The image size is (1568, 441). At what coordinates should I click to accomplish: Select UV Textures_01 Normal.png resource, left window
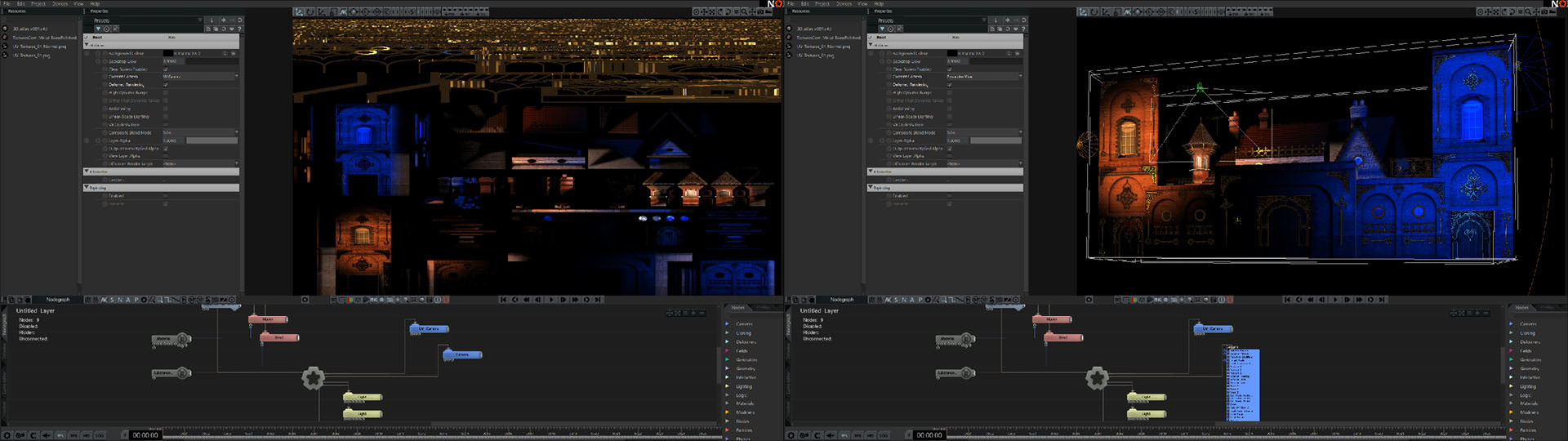pos(39,47)
